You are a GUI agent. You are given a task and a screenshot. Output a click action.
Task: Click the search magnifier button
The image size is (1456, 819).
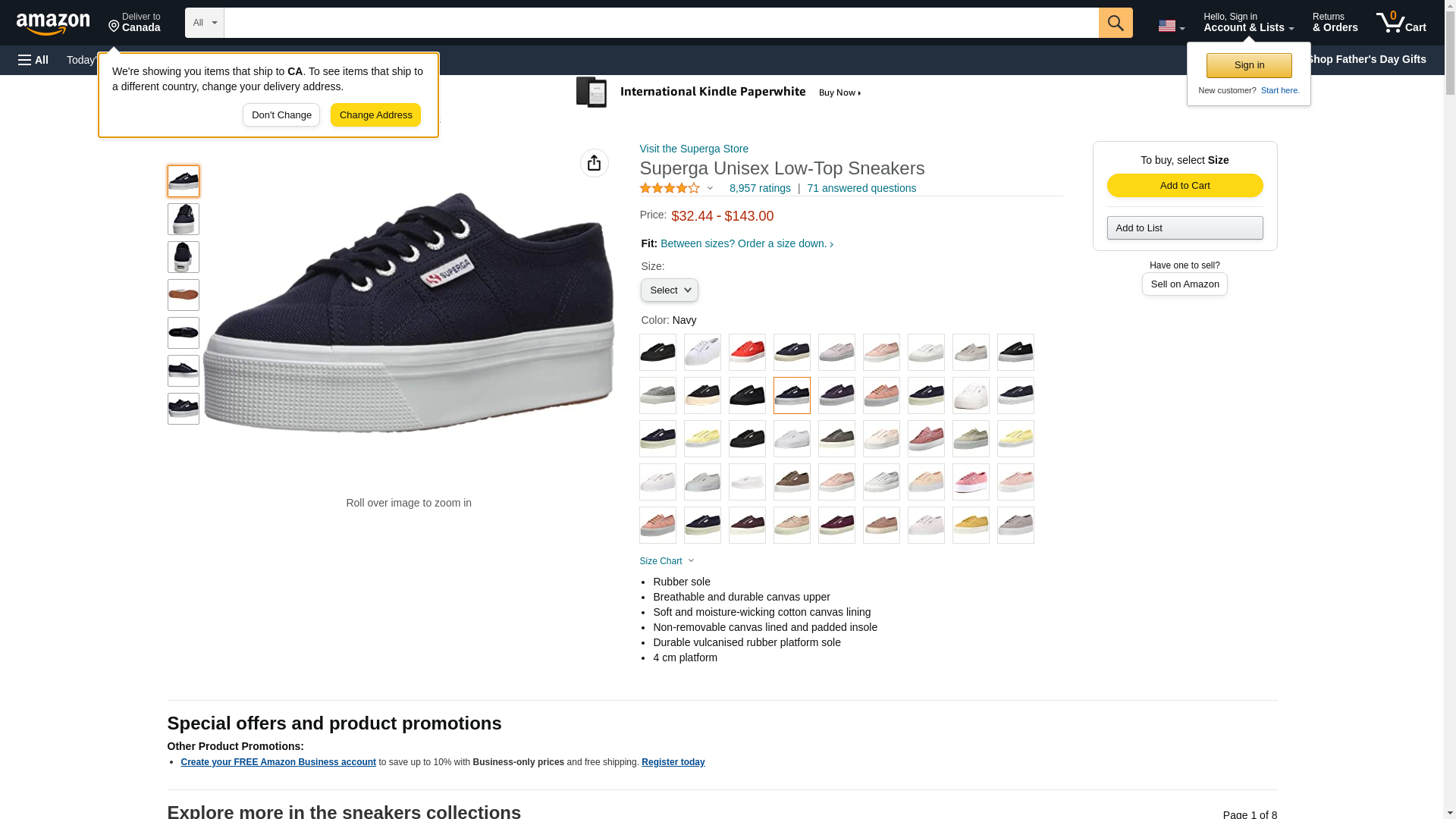(1116, 23)
